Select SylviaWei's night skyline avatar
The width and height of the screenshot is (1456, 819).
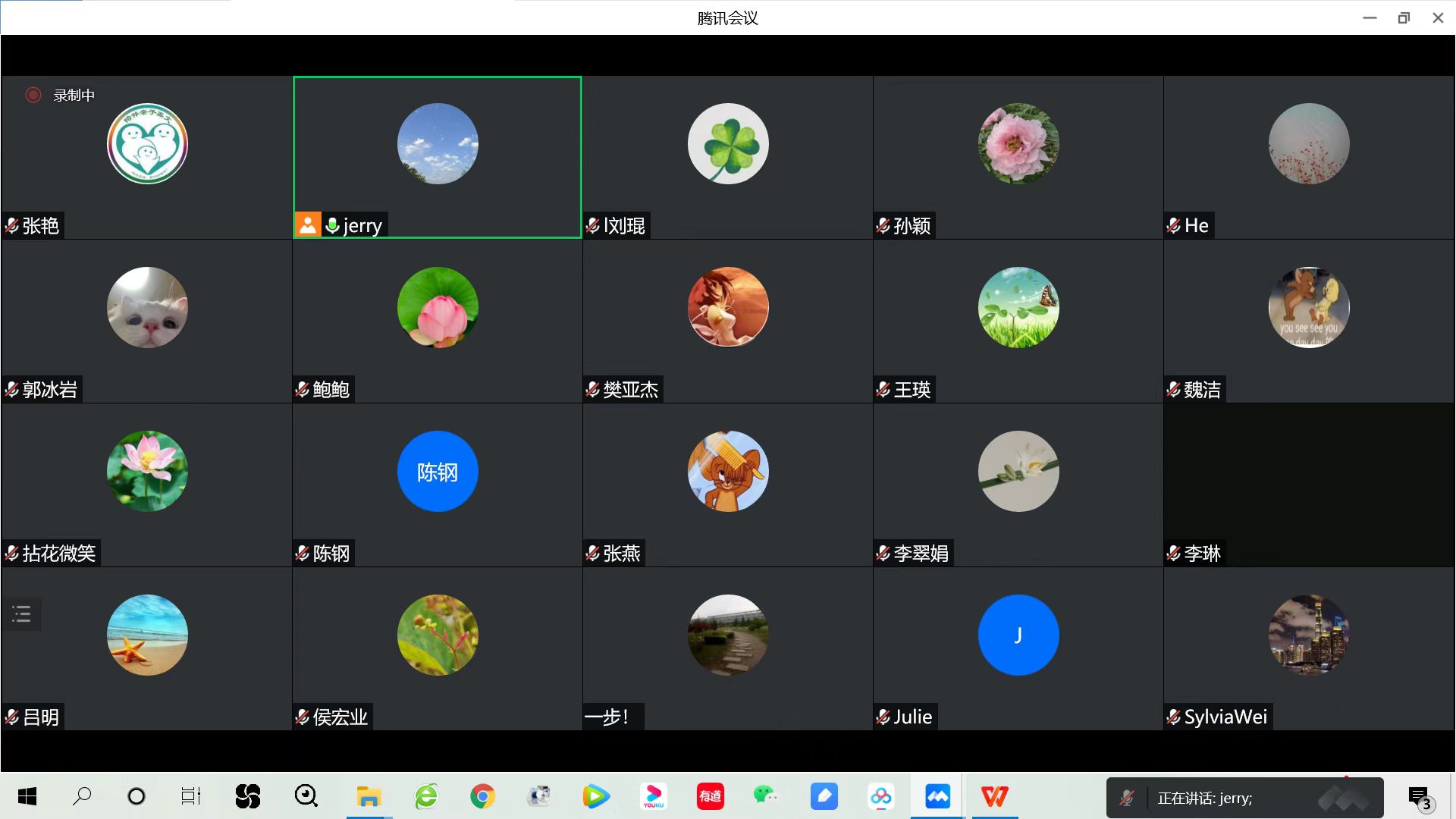(1309, 635)
